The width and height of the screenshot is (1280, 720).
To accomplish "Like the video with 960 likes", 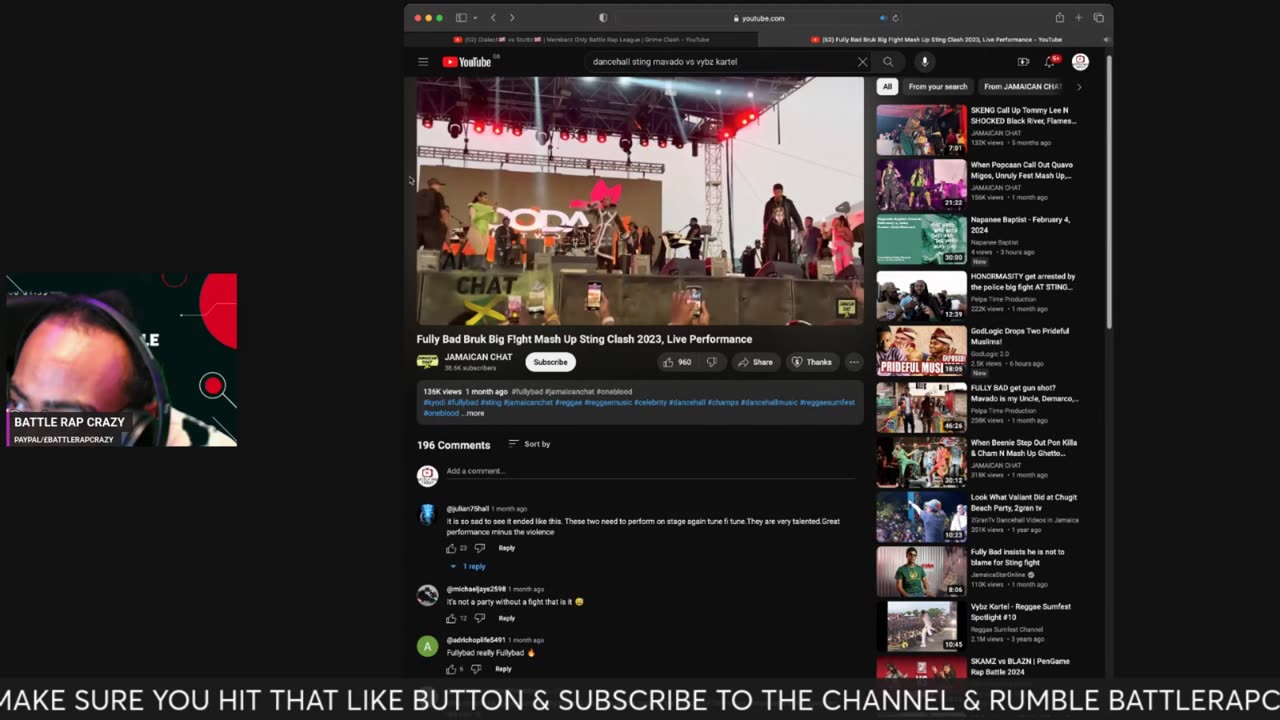I will (677, 362).
